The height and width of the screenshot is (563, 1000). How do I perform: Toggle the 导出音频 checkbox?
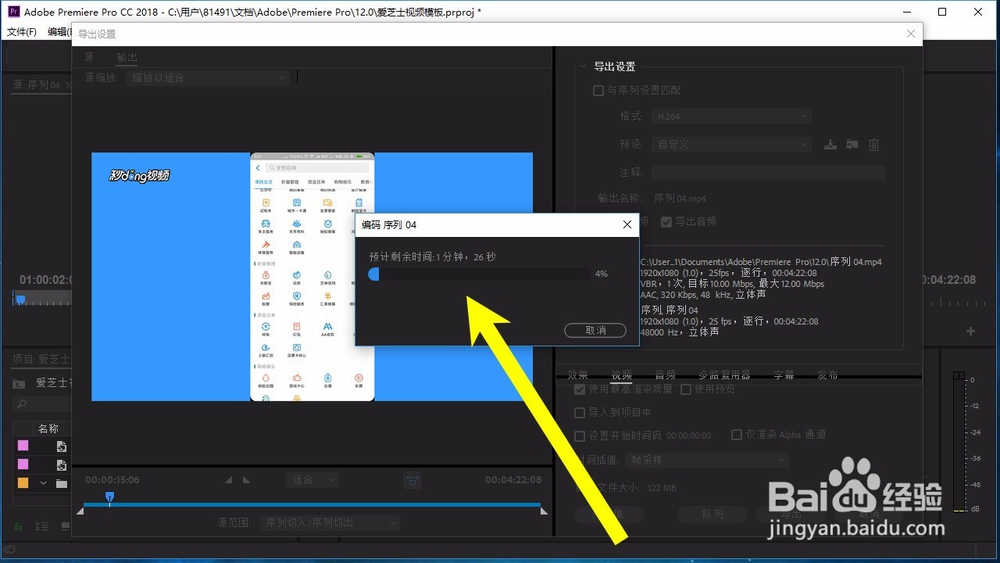[x=666, y=222]
